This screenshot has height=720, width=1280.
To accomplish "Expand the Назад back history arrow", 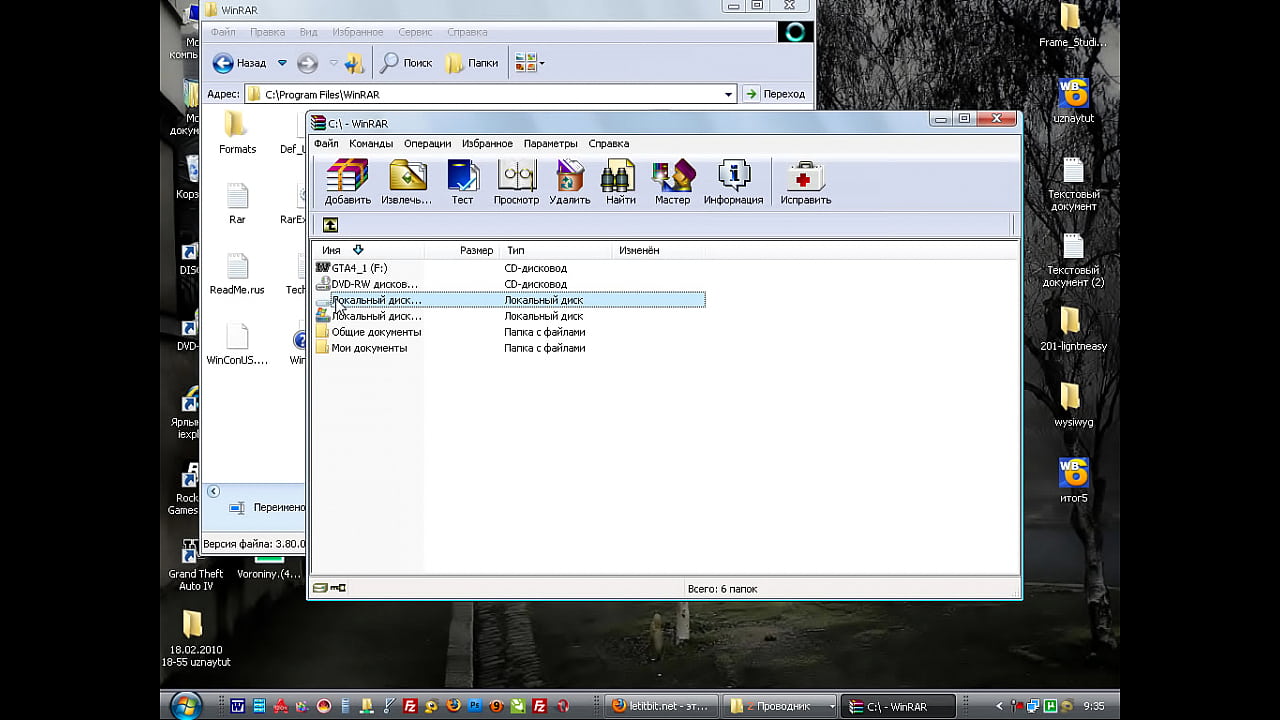I will pos(282,63).
